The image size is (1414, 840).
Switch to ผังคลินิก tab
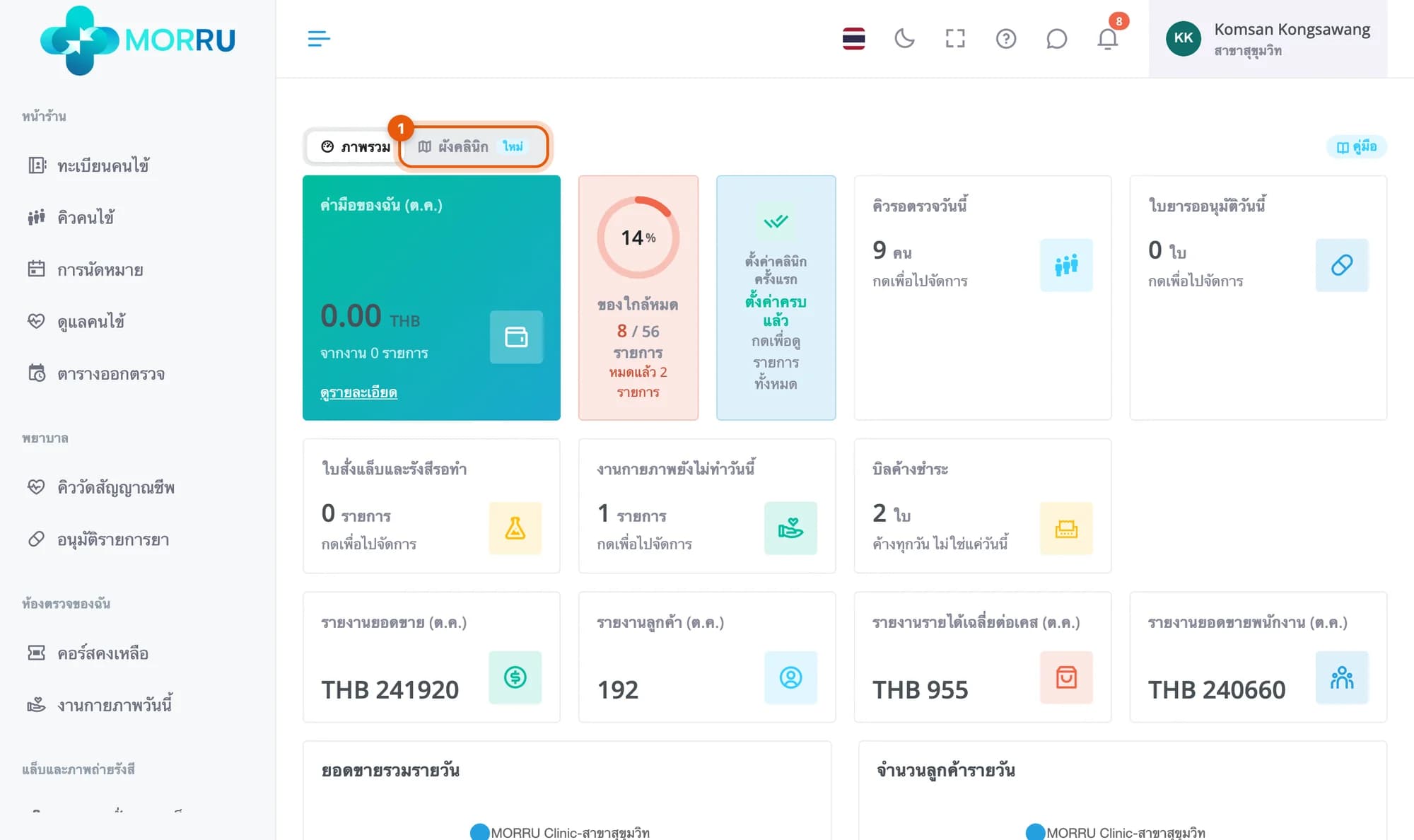(472, 146)
